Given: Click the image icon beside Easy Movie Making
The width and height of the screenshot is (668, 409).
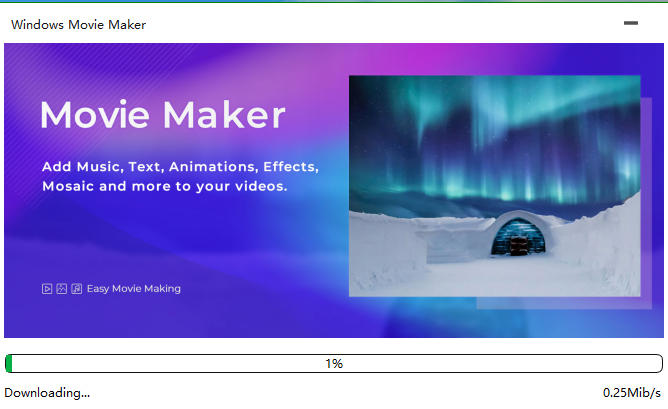Looking at the screenshot, I should (x=62, y=289).
